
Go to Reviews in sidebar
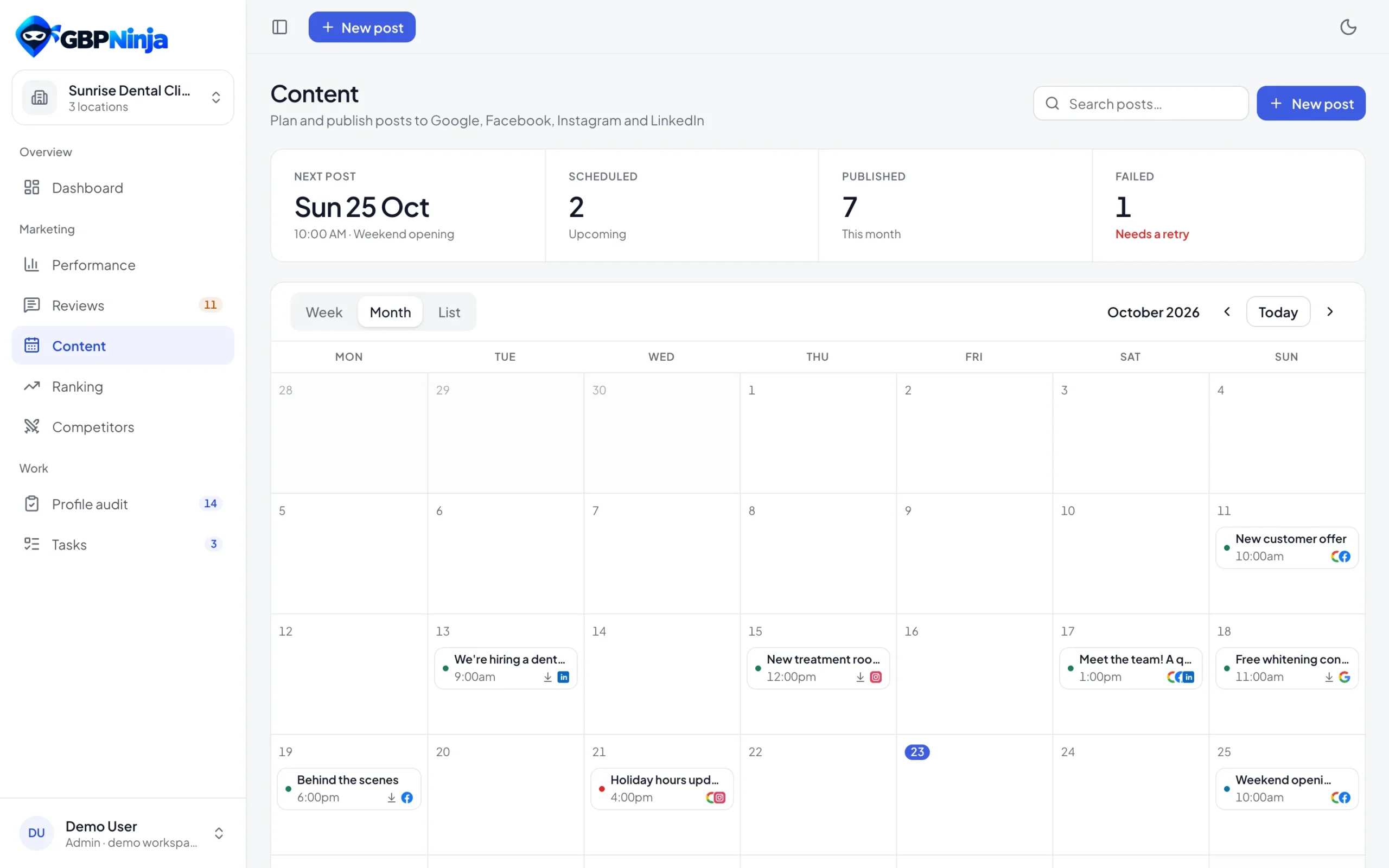[x=123, y=305]
